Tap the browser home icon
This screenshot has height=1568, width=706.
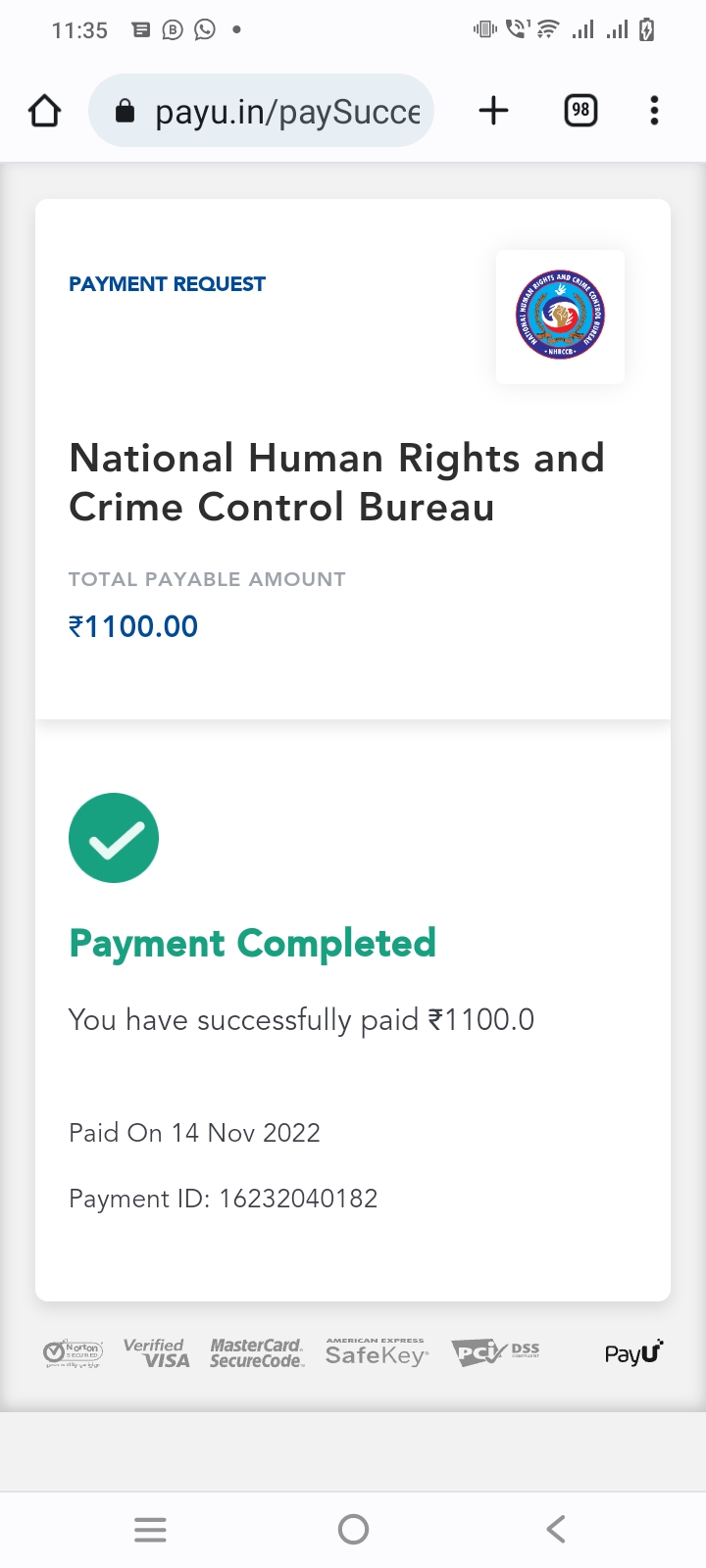pos(45,111)
